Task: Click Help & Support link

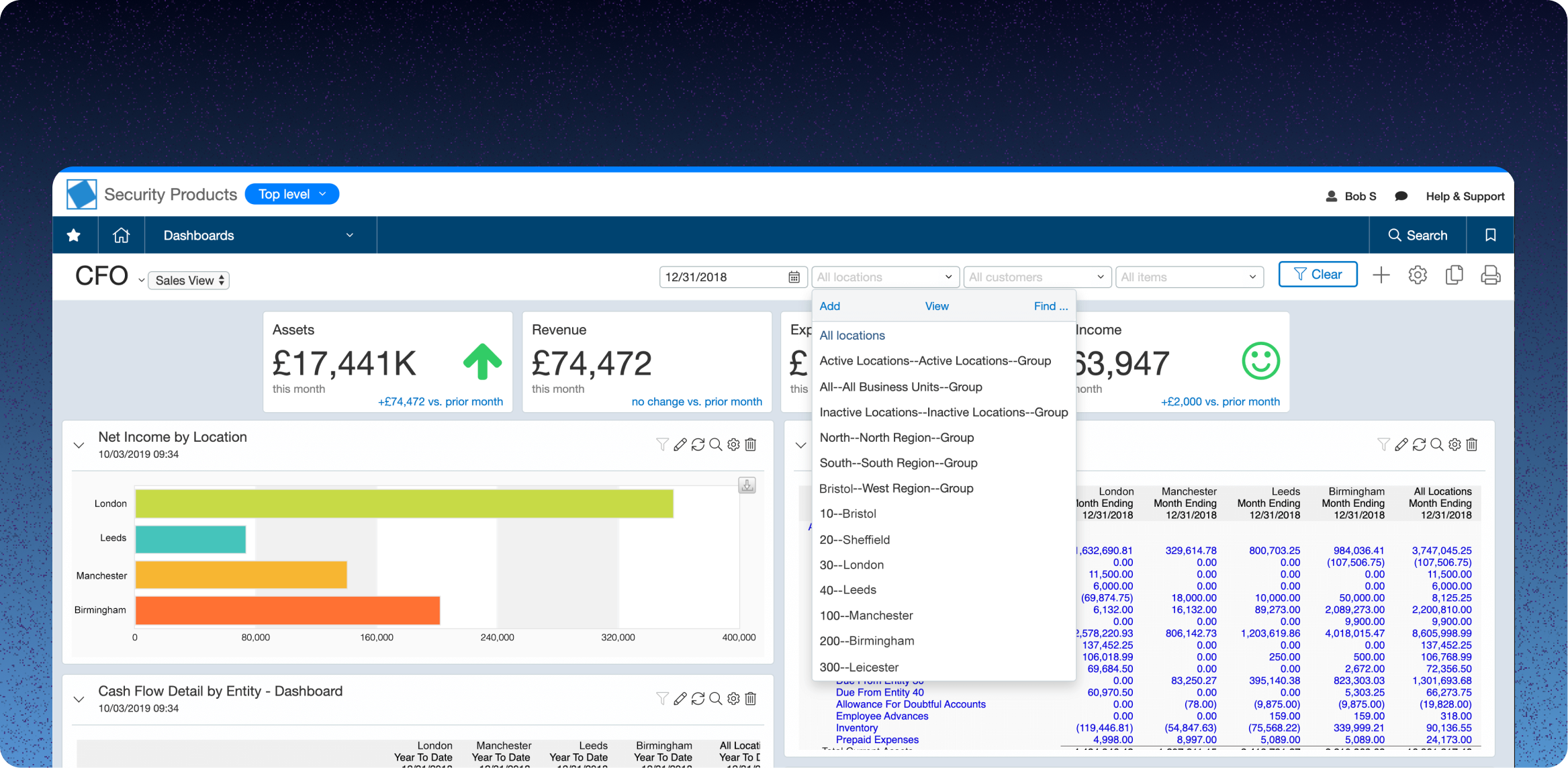Action: 1465,196
